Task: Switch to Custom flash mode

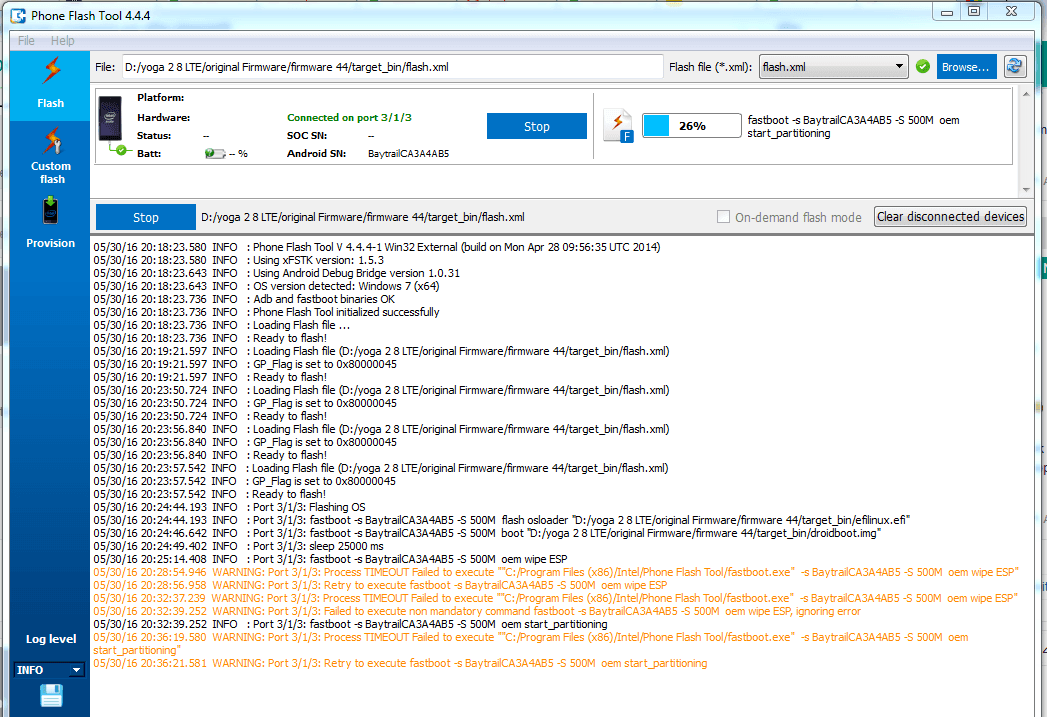Action: point(50,156)
